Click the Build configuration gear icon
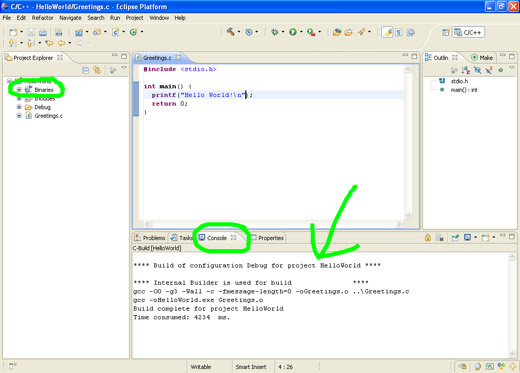This screenshot has width=520, height=373. [249, 32]
